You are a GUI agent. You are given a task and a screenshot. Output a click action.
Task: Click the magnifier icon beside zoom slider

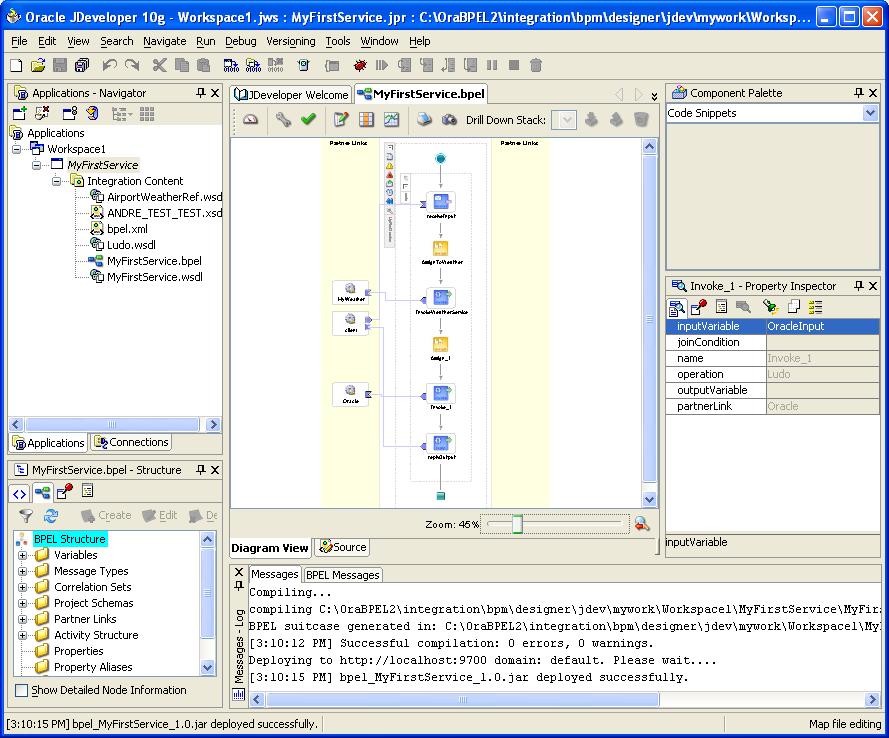click(x=641, y=524)
